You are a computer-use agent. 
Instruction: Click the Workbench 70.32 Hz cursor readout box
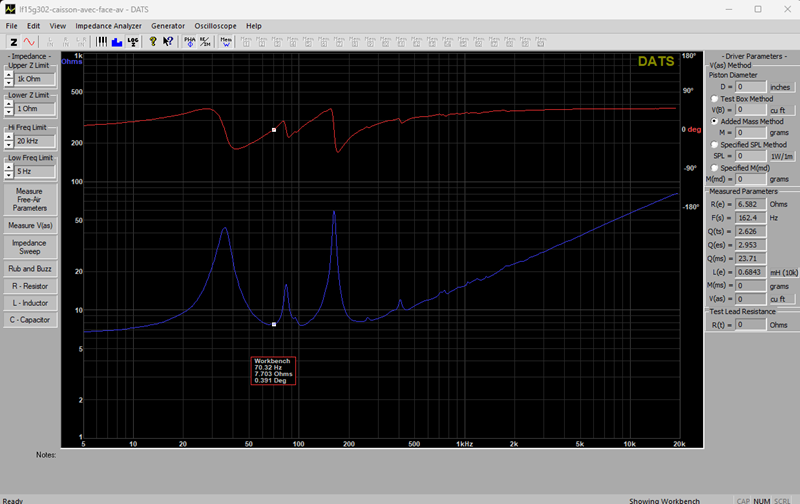[x=273, y=371]
